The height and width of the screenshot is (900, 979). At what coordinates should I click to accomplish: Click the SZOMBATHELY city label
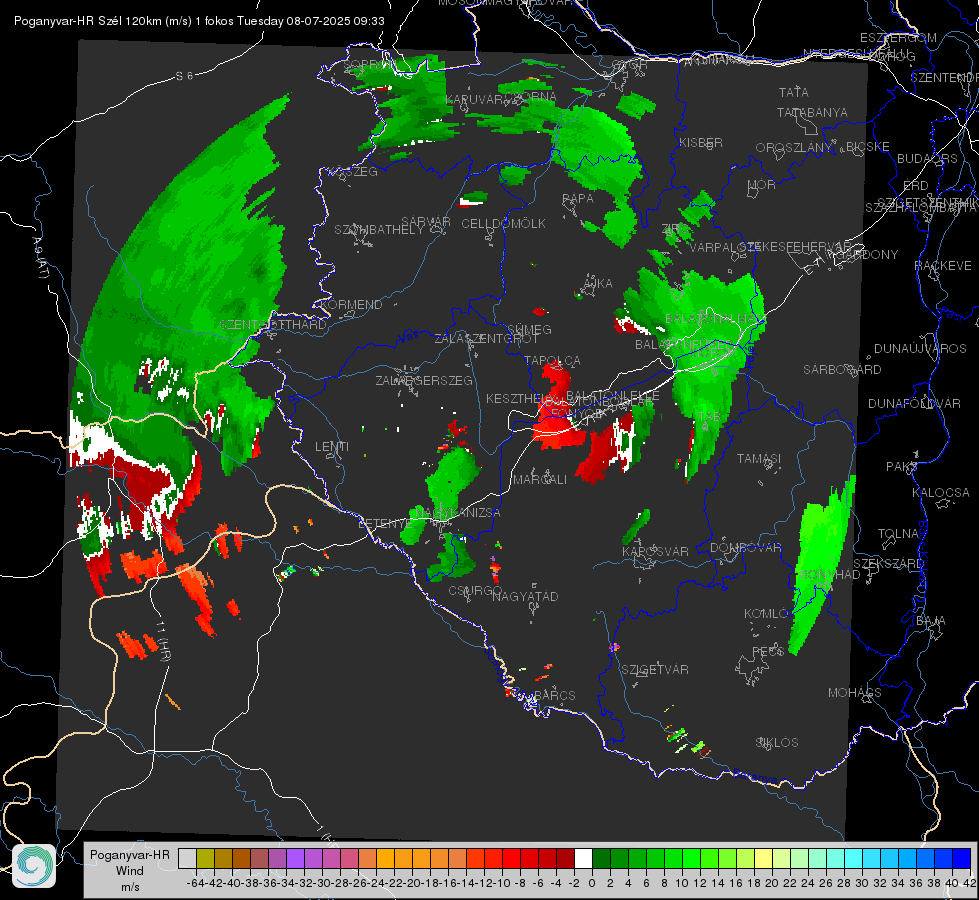379,230
